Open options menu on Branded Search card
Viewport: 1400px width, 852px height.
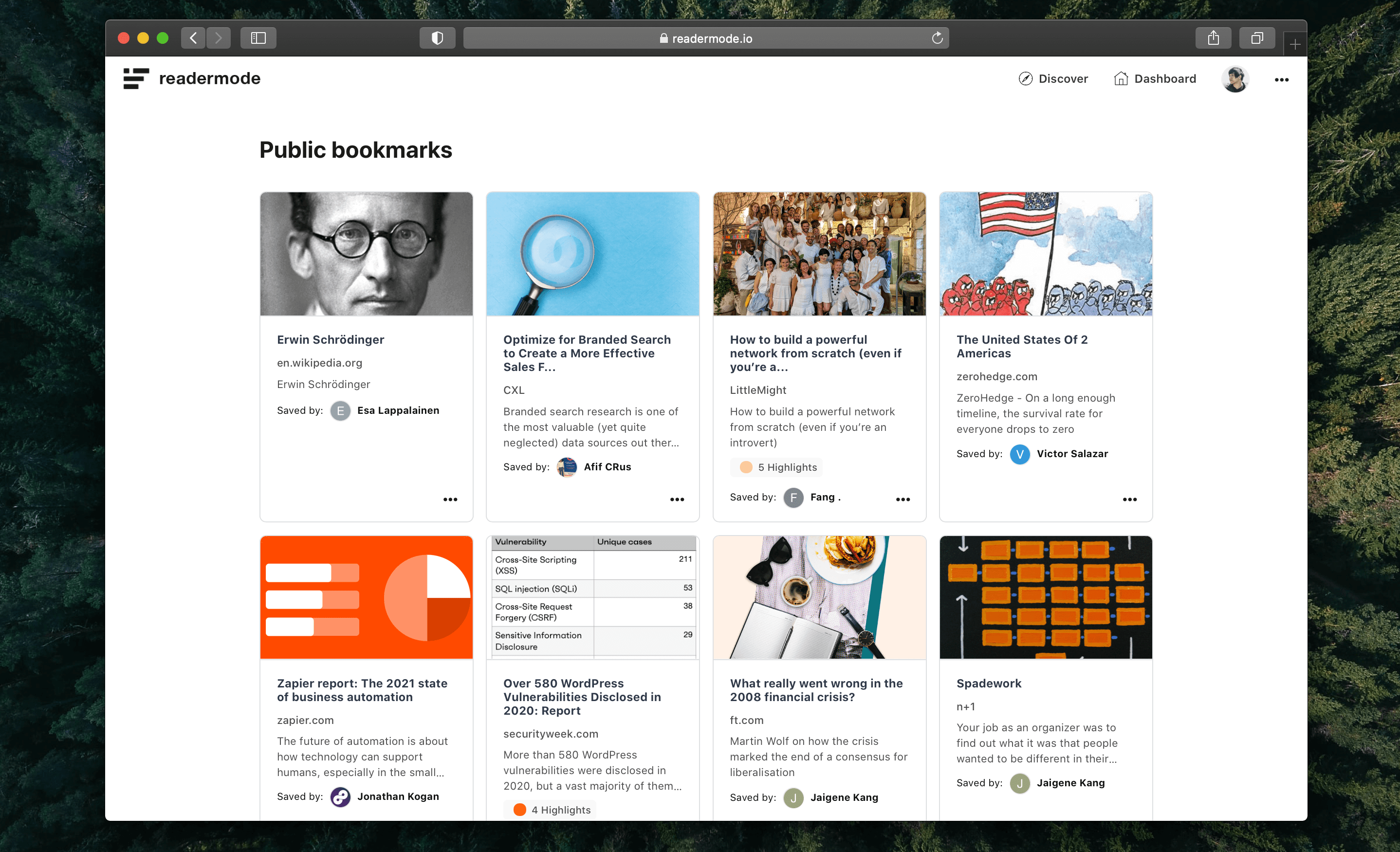point(677,499)
